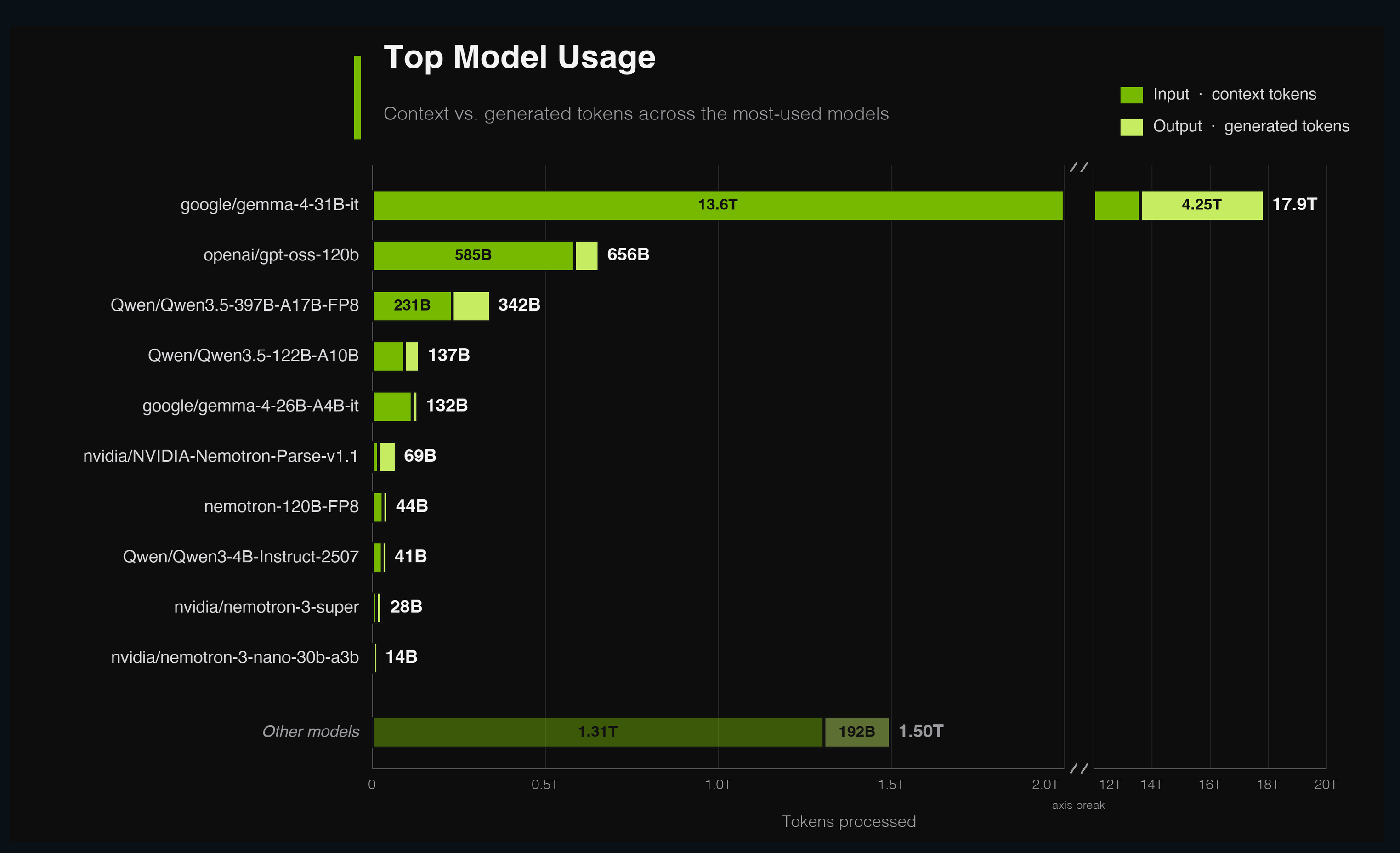Click the Qwen/Qwen3-4B-Instruct-2507 label
Viewport: 1400px width, 853px height.
click(241, 557)
